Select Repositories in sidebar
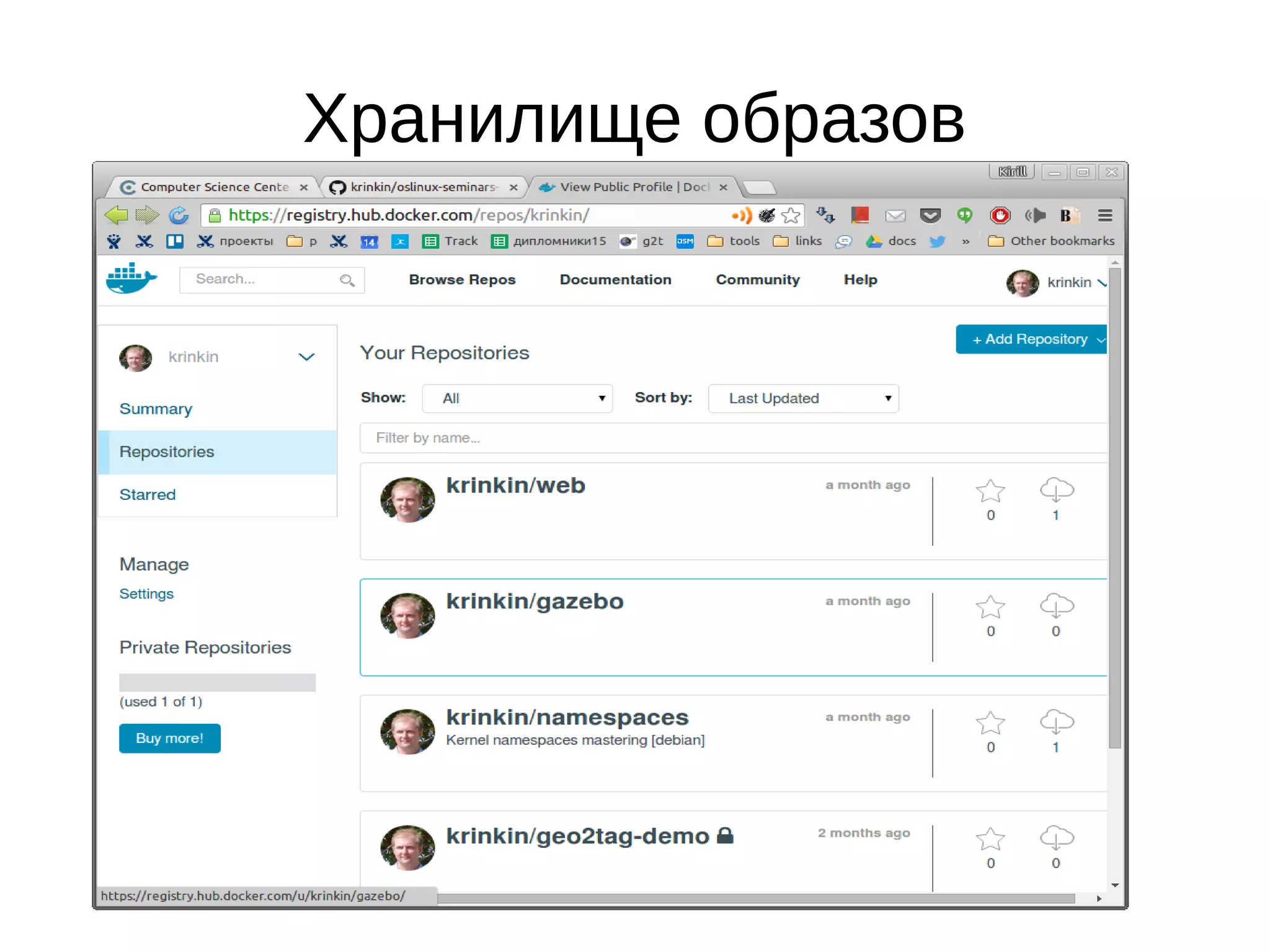 [x=218, y=452]
